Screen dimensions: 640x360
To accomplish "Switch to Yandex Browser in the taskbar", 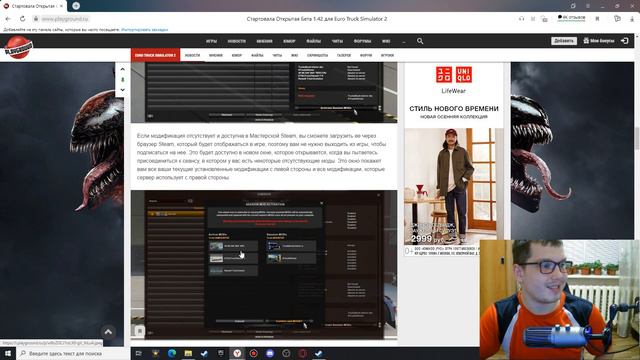I will pyautogui.click(x=237, y=353).
